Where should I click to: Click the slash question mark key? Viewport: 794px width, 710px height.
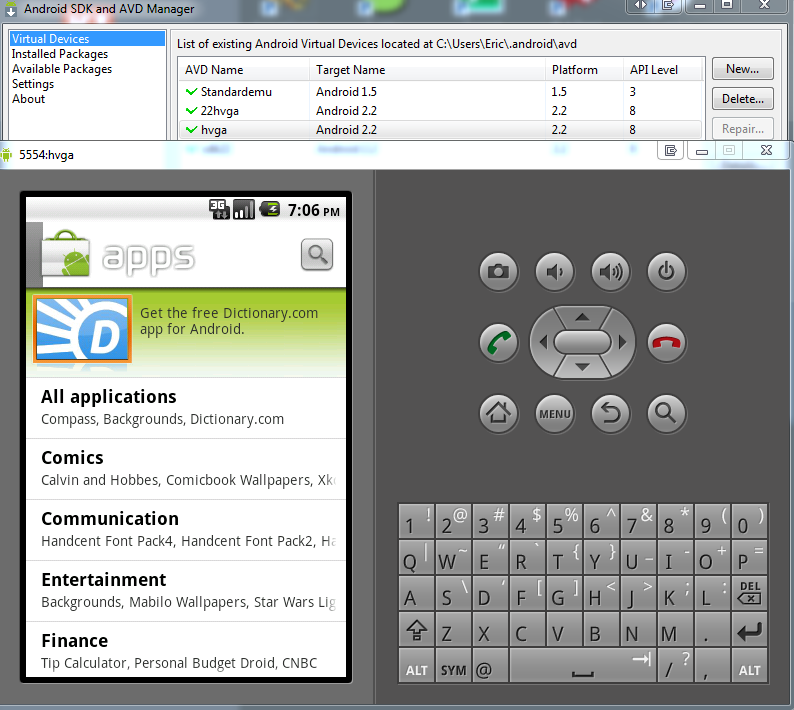(x=675, y=666)
